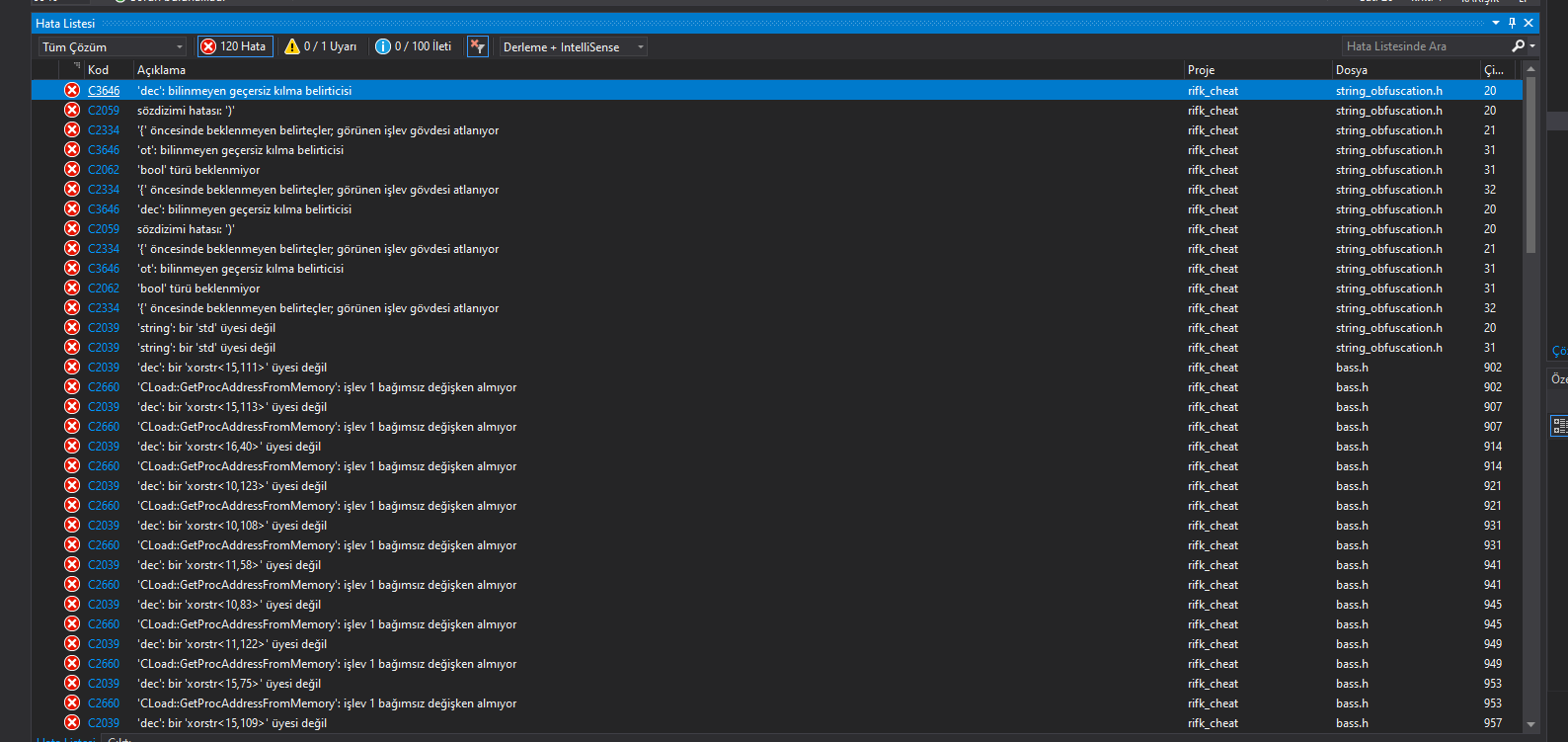The image size is (1568, 742).
Task: Open the highlighted C3646 error code link
Action: [x=104, y=90]
